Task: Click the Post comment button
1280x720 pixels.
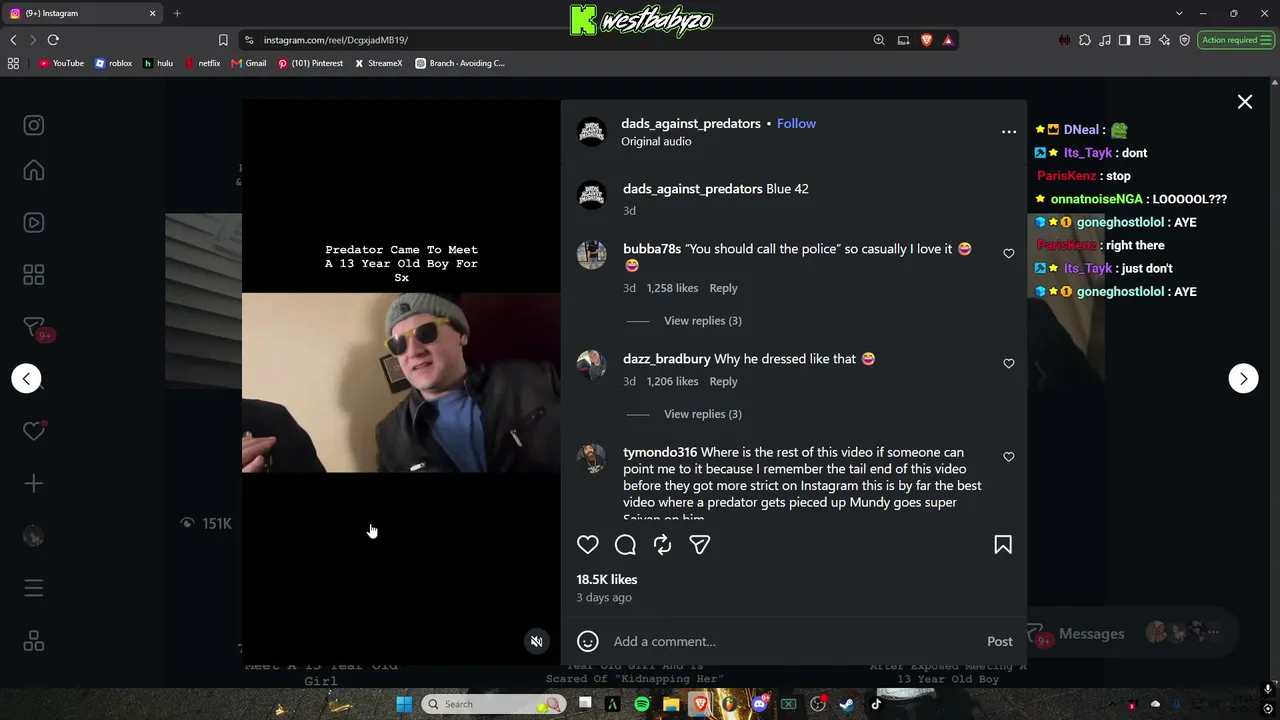Action: point(1000,642)
